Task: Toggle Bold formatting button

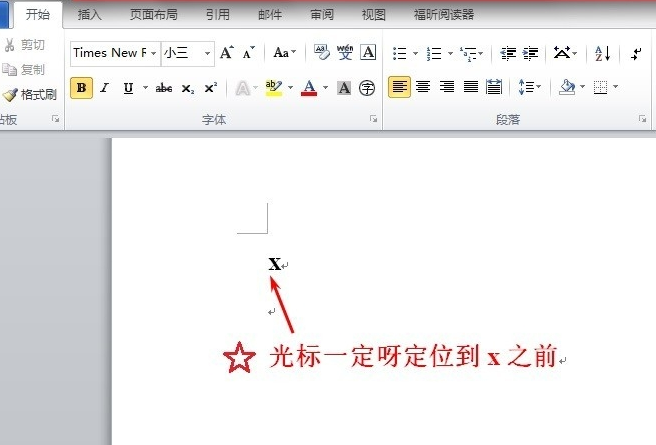Action: pyautogui.click(x=81, y=88)
